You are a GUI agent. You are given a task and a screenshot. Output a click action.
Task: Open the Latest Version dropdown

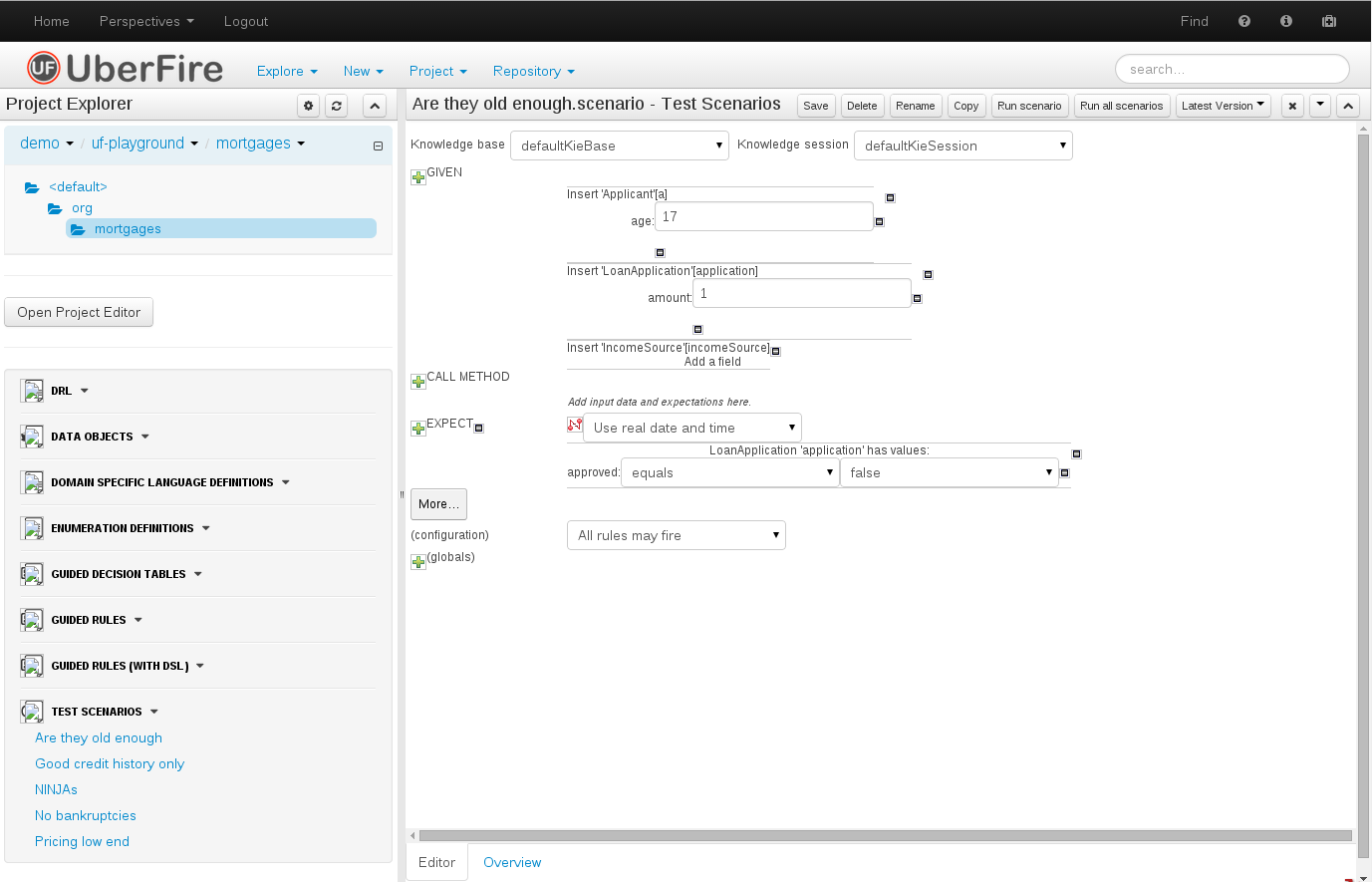pos(1223,106)
